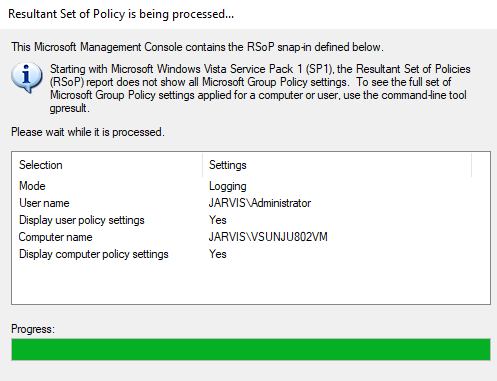This screenshot has width=497, height=381.
Task: Select the Computer name row
Action: click(x=251, y=237)
